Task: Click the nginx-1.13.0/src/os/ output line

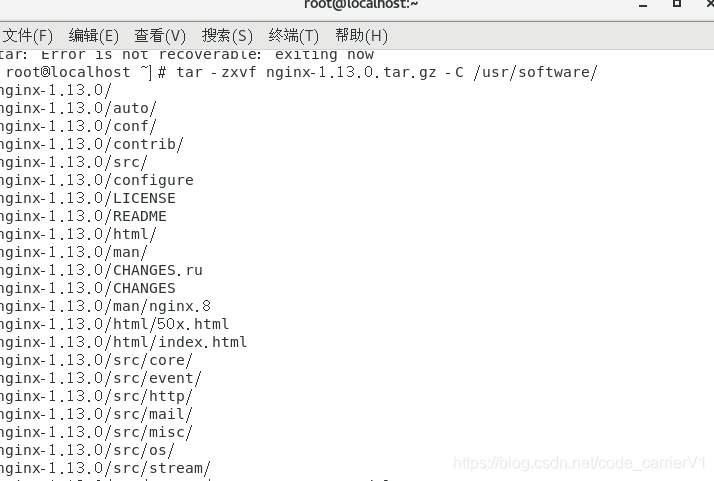Action: pos(87,450)
